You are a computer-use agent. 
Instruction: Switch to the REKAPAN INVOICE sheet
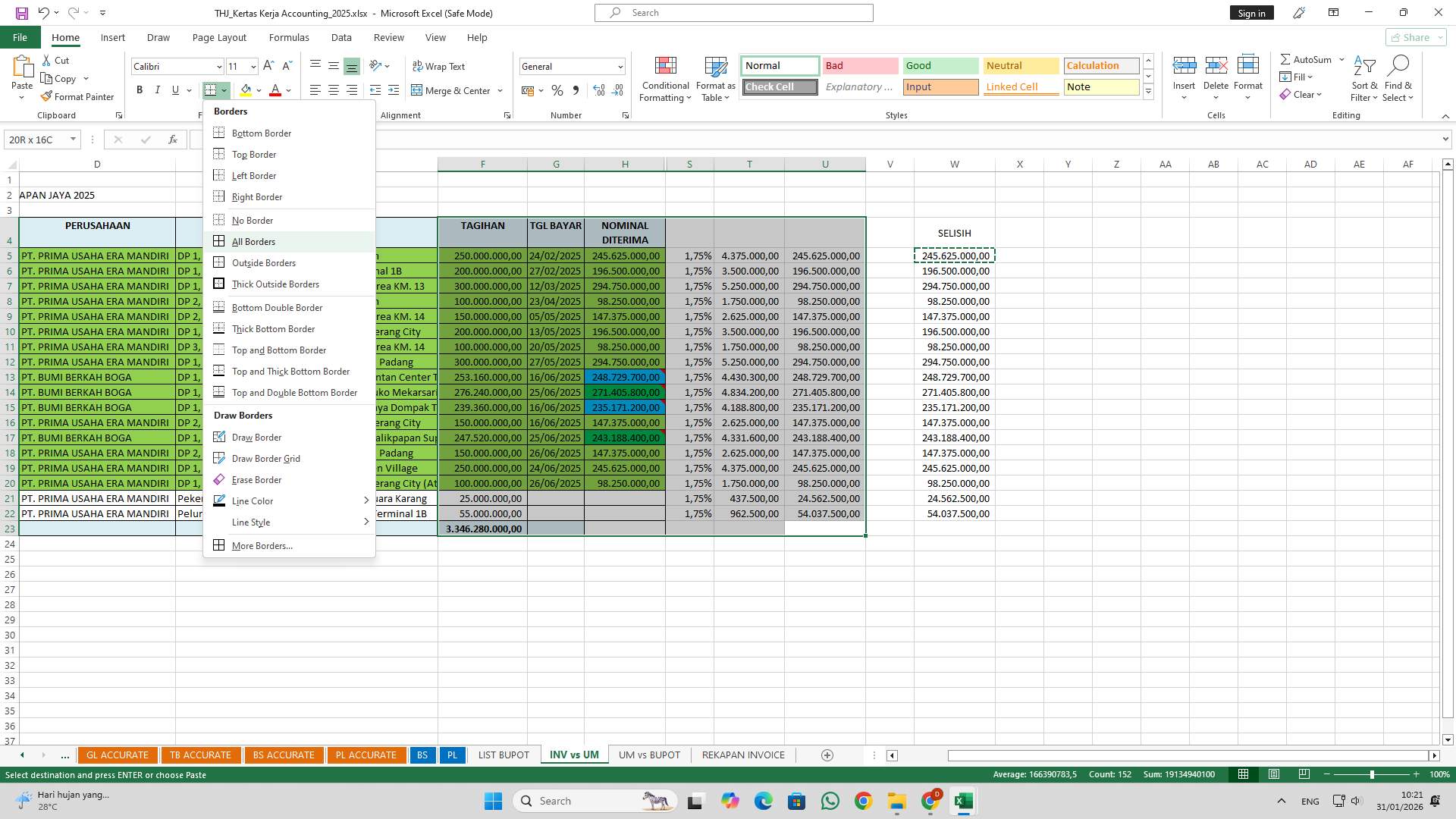(x=743, y=755)
